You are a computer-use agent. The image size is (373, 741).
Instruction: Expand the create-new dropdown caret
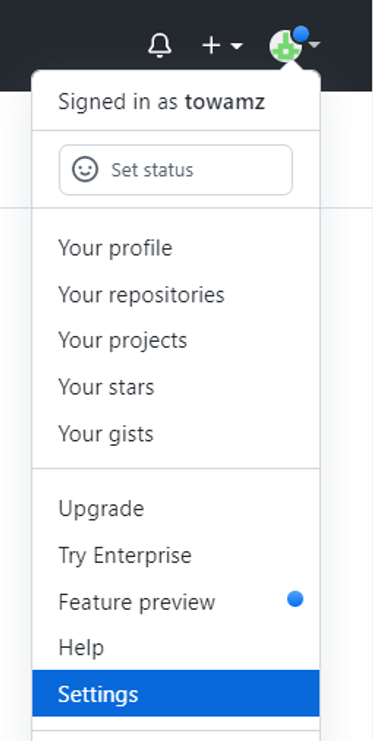pyautogui.click(x=236, y=46)
